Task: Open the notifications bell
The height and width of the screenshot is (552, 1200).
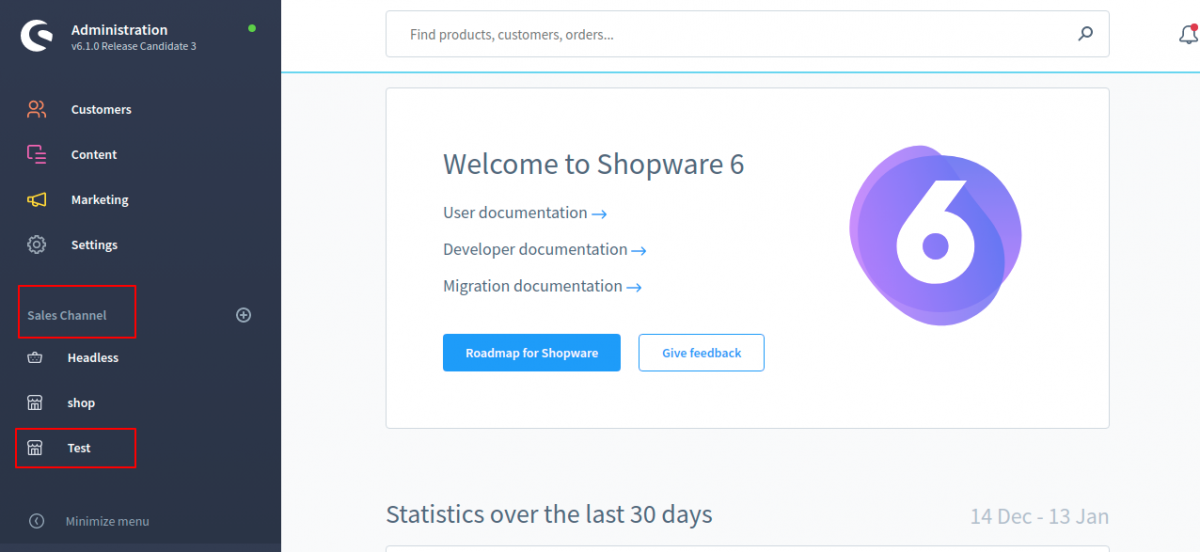Action: (1187, 35)
